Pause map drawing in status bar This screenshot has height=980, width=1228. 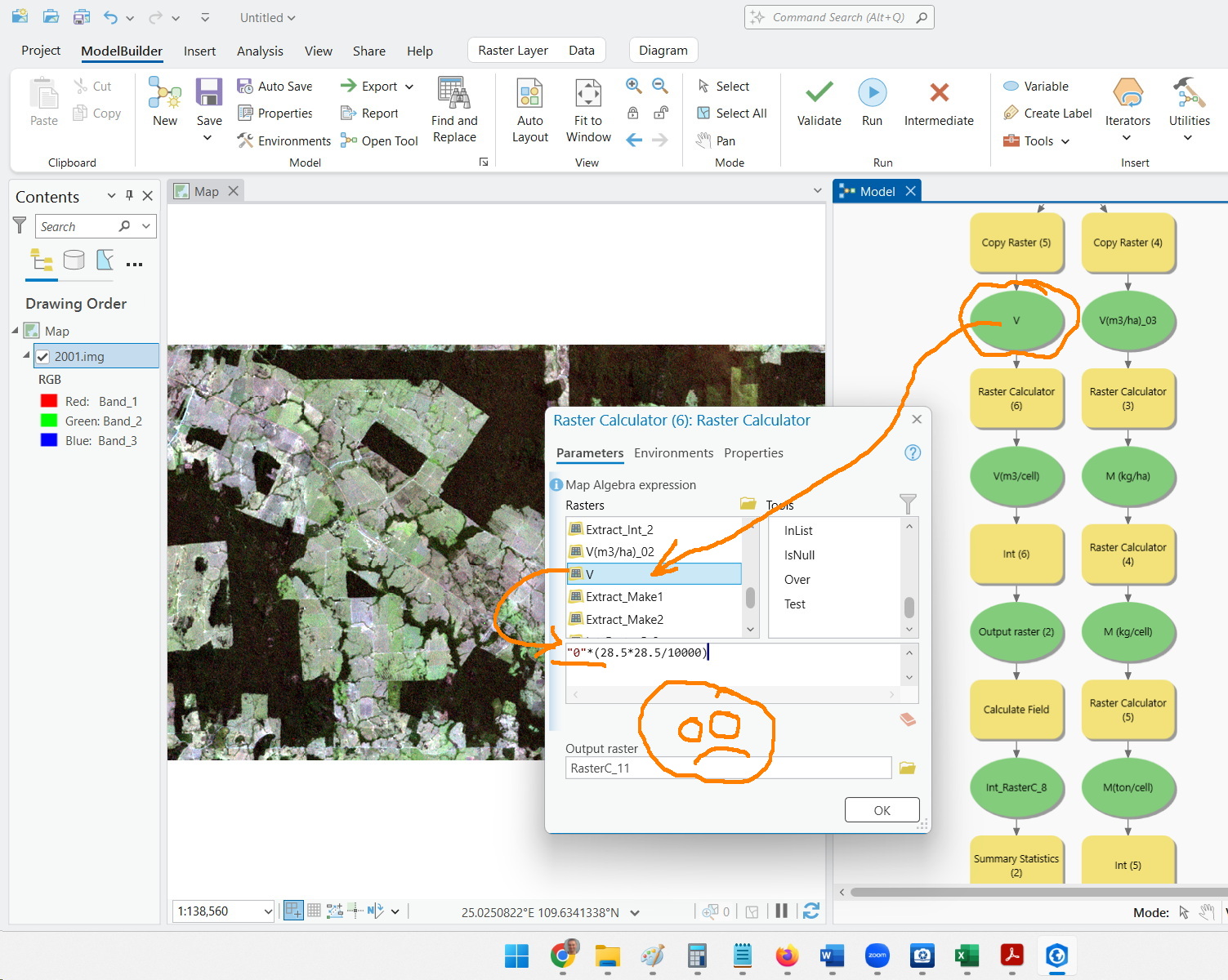click(x=781, y=911)
